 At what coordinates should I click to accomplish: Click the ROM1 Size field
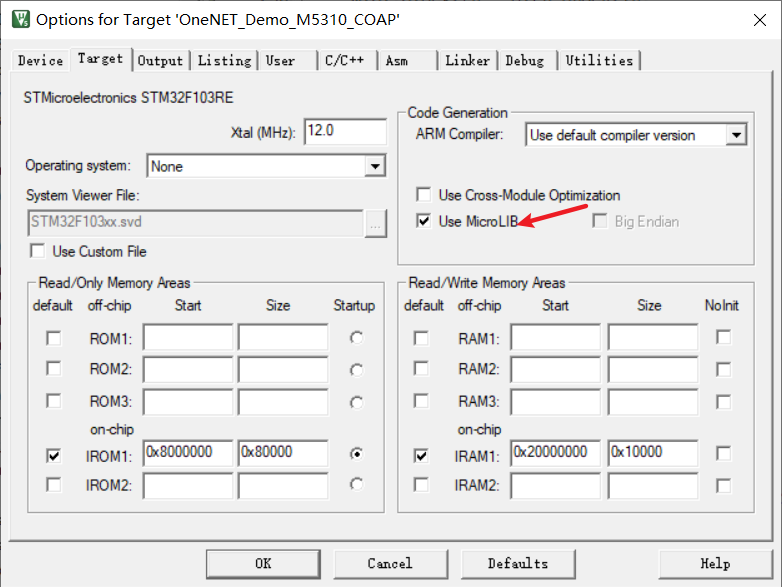(x=283, y=338)
